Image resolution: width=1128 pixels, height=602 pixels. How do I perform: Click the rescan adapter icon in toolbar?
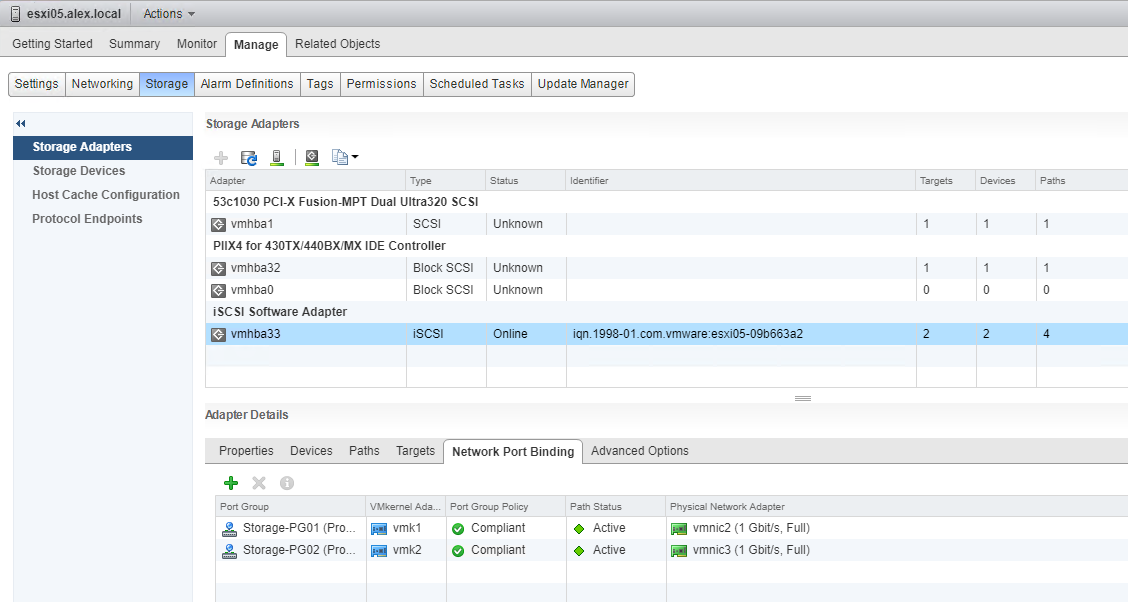pyautogui.click(x=312, y=157)
